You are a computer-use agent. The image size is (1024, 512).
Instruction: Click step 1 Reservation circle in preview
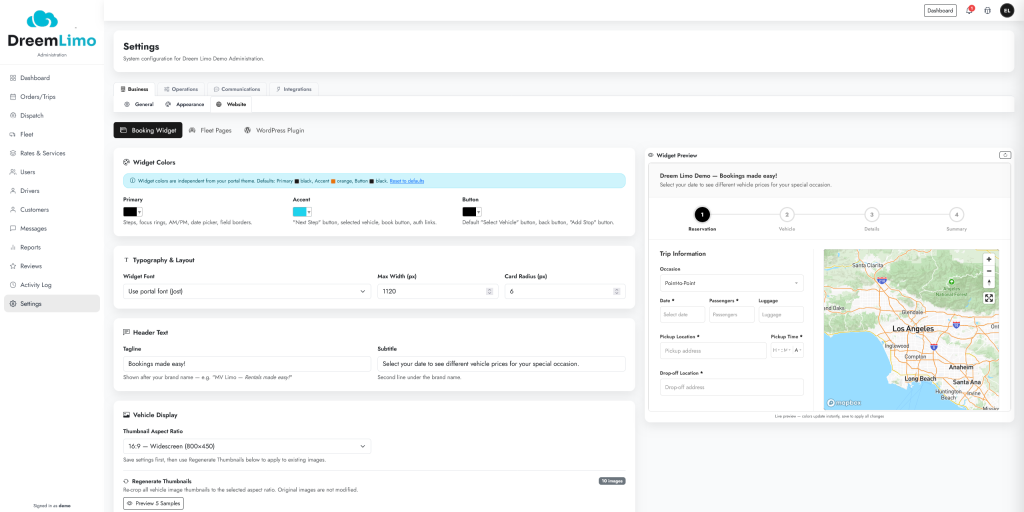(702, 214)
